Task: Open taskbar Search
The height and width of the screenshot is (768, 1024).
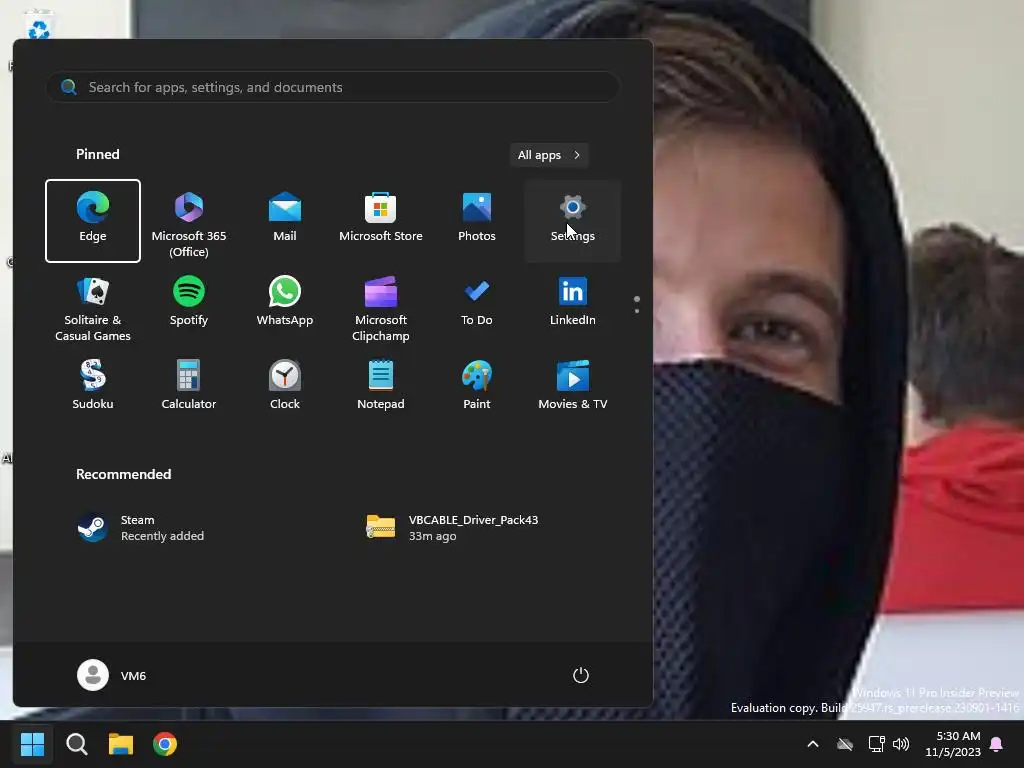Action: tap(76, 744)
